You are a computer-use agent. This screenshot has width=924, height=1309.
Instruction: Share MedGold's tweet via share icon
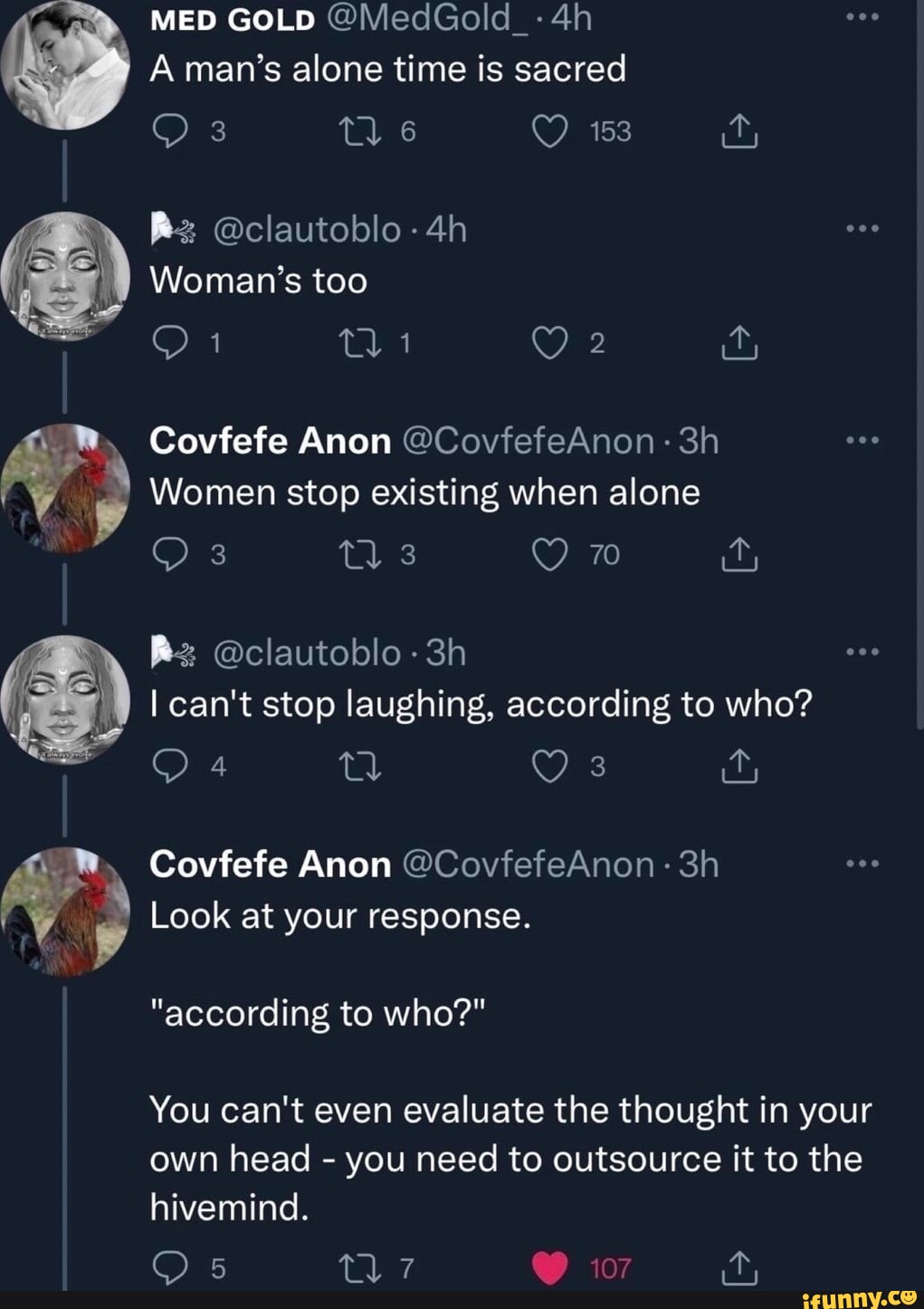point(738,132)
